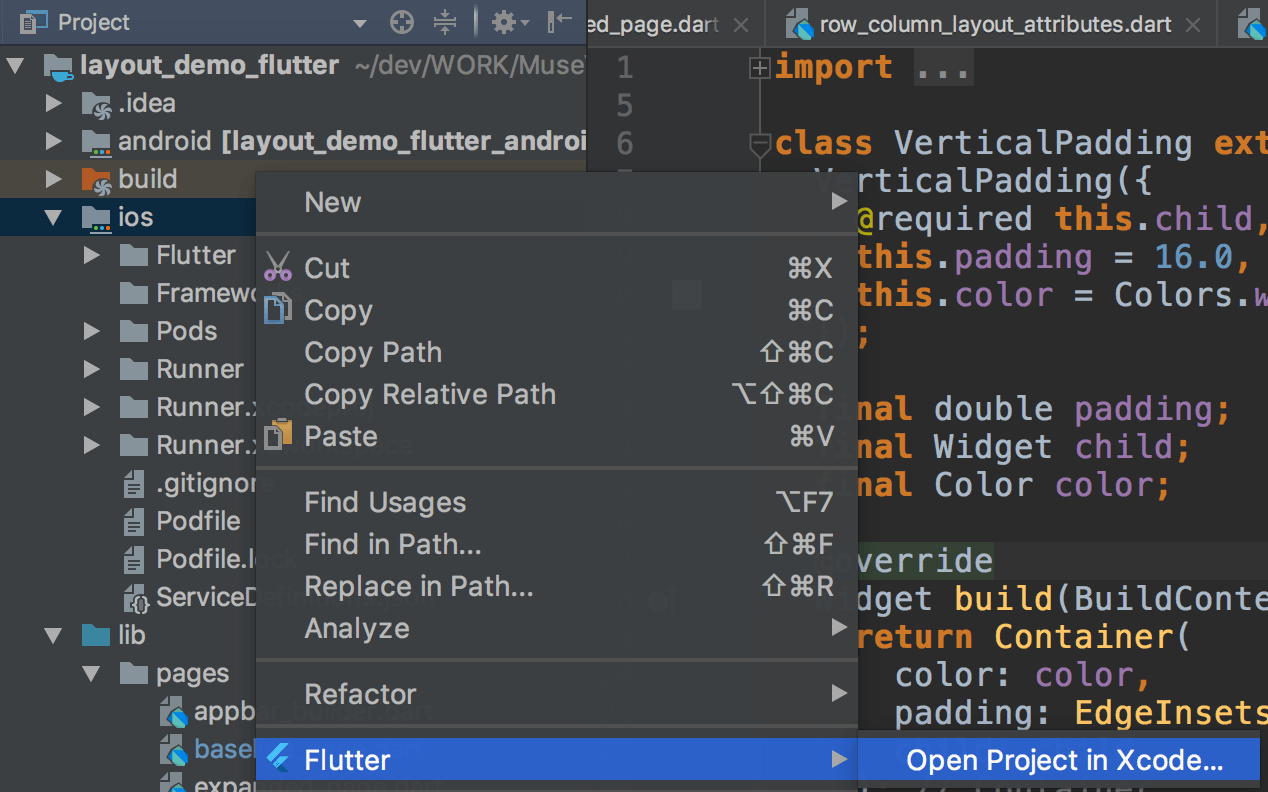This screenshot has height=792, width=1268.
Task: Click the Copy documents icon
Action: point(278,310)
